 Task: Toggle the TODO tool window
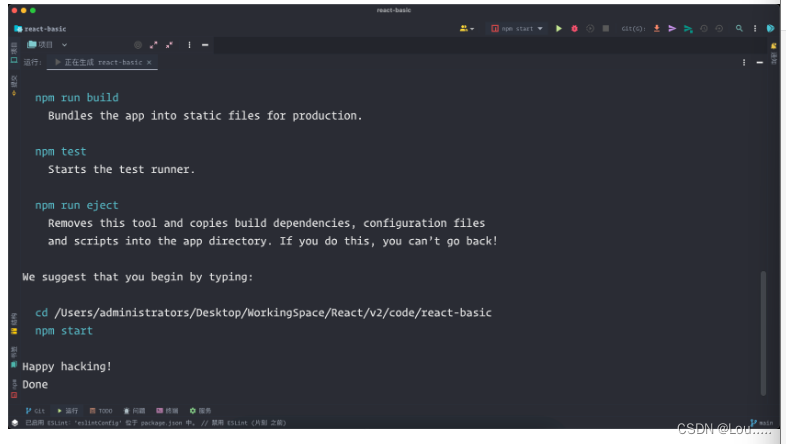point(101,410)
